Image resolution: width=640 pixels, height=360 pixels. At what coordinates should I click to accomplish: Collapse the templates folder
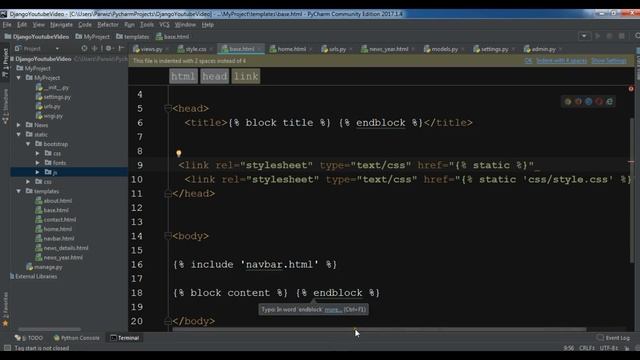tap(18, 191)
